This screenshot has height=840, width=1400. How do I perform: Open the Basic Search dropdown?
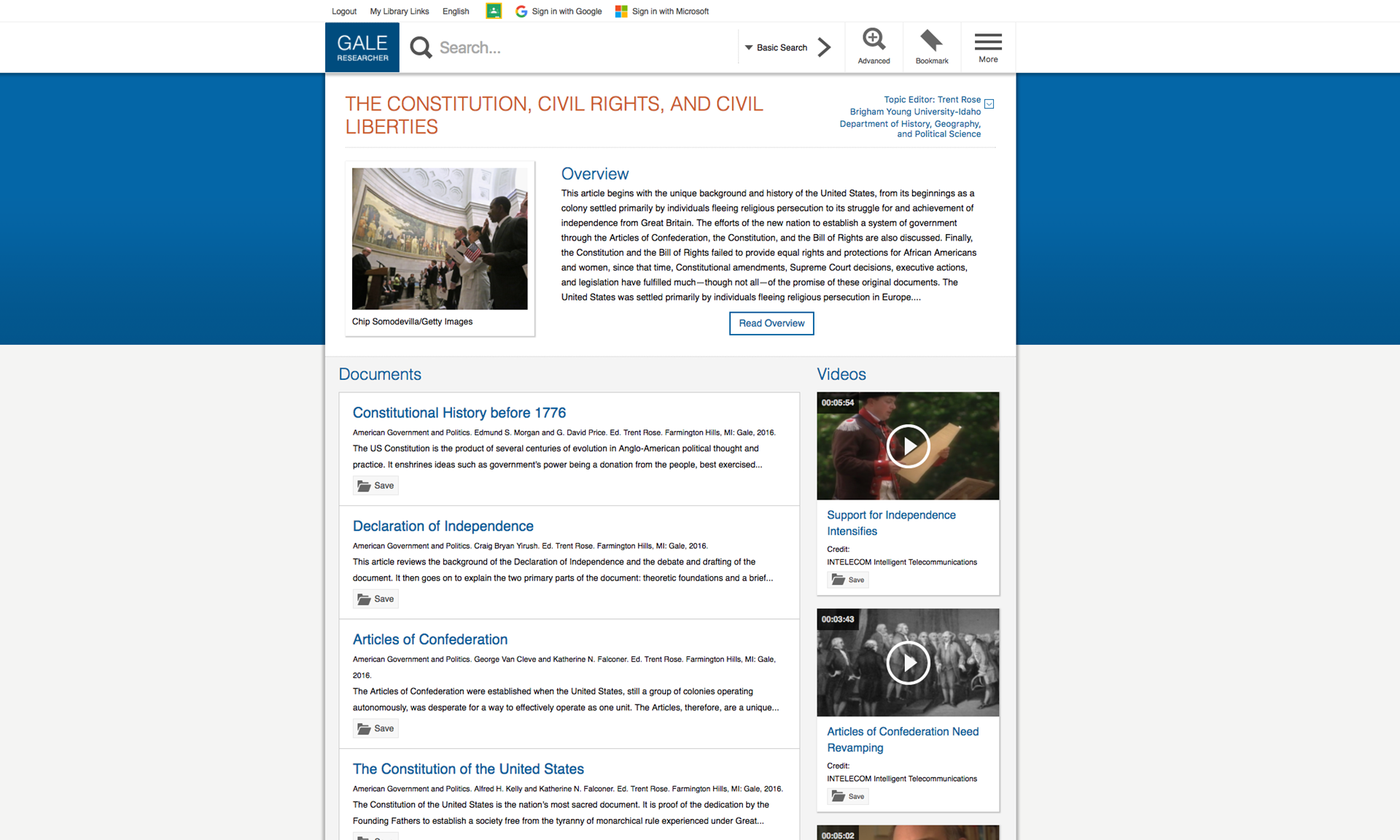point(776,47)
